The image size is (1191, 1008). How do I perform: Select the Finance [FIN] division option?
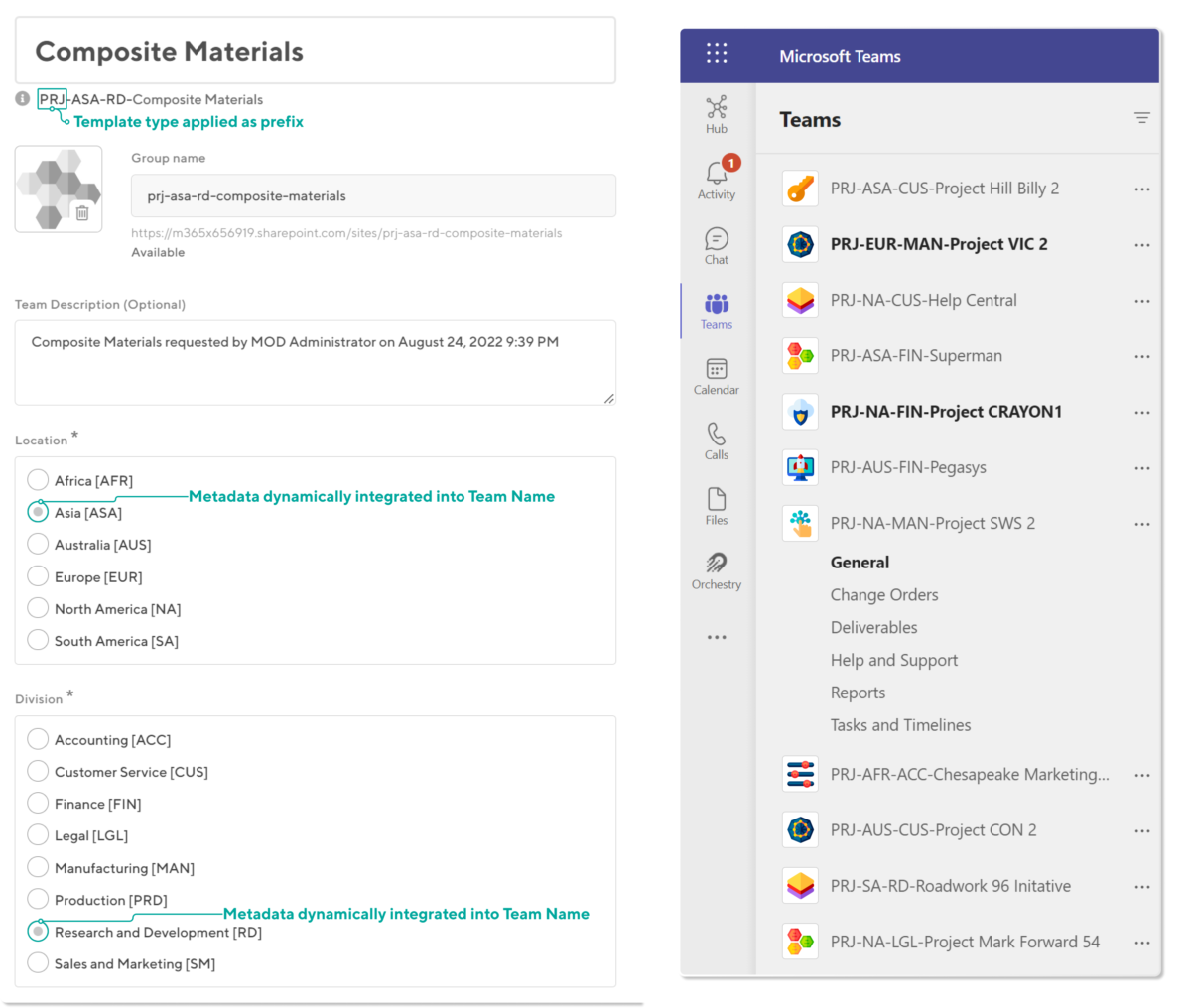(37, 803)
